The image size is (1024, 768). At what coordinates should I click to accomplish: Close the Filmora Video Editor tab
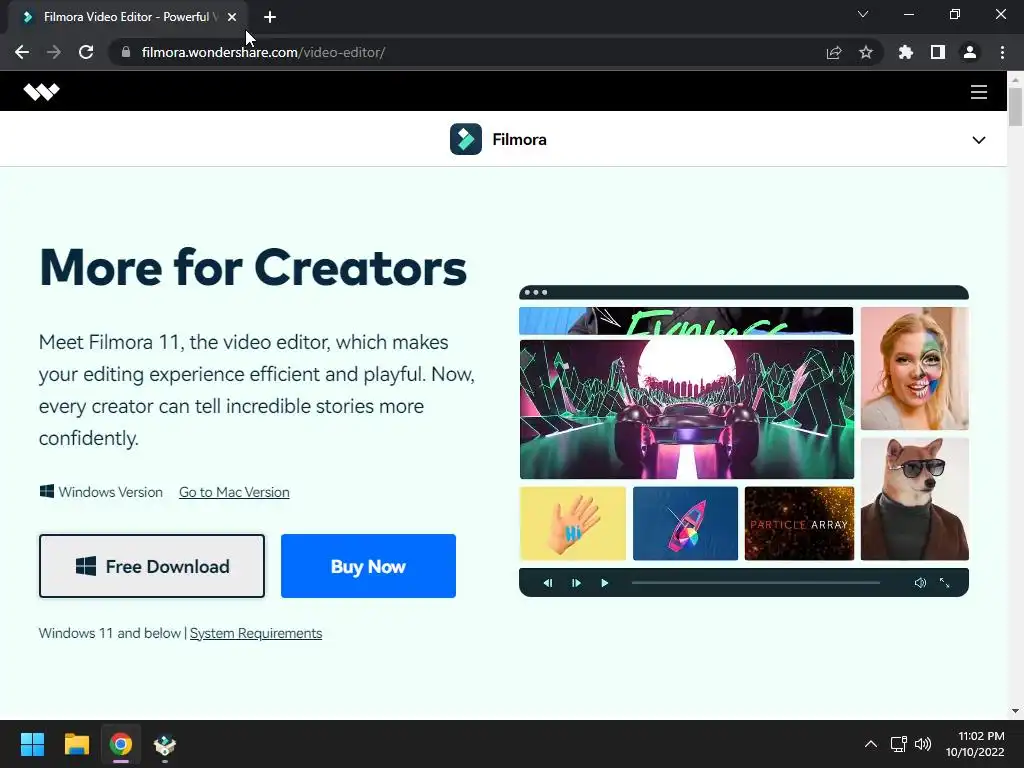(232, 17)
